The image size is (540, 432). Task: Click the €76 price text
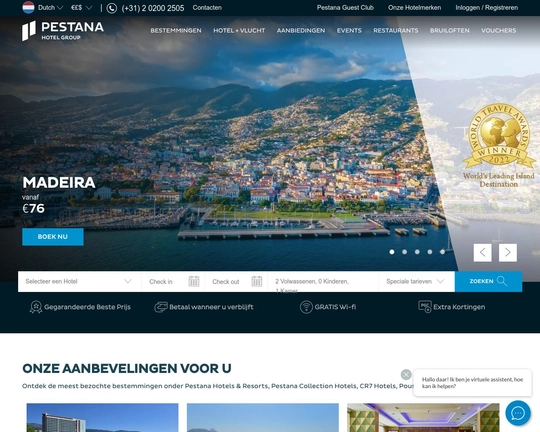point(33,208)
